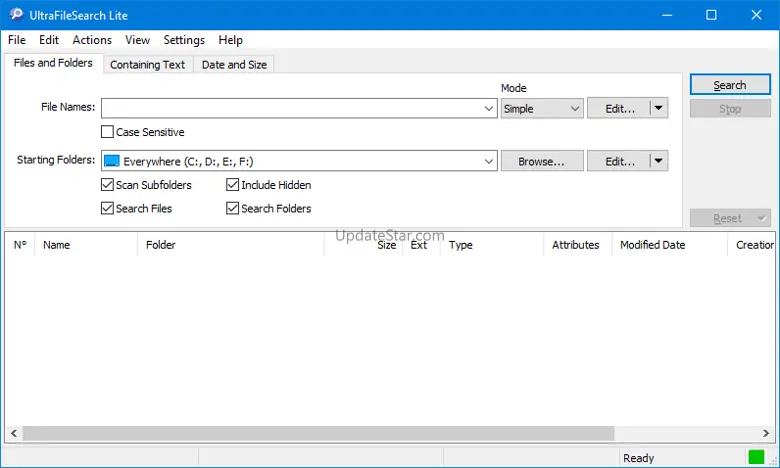Click the Browse... button
Screen dimensions: 780x468
(x=541, y=161)
